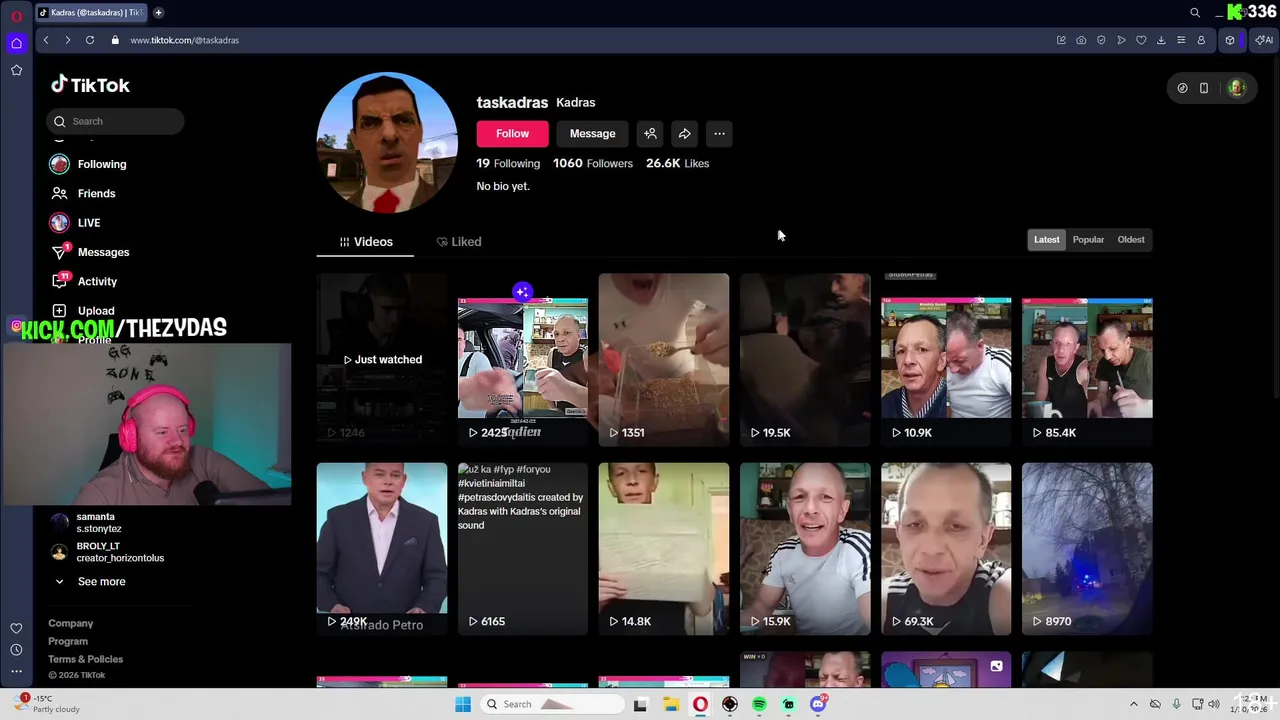Open Upload in the sidebar
1280x720 pixels.
pos(83,311)
